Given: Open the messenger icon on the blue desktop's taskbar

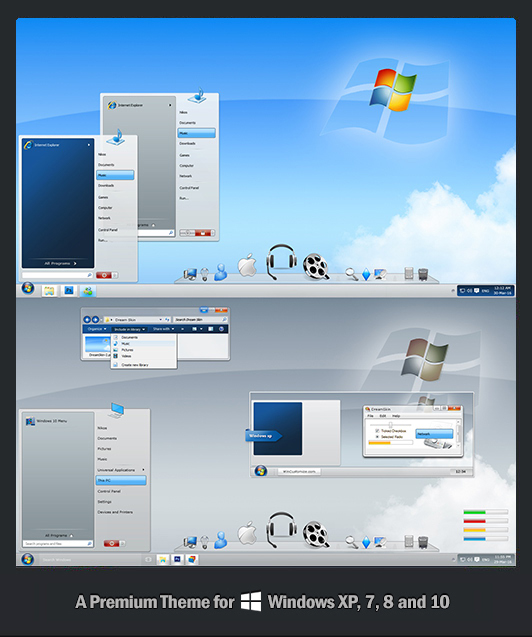Looking at the screenshot, I should [x=88, y=291].
